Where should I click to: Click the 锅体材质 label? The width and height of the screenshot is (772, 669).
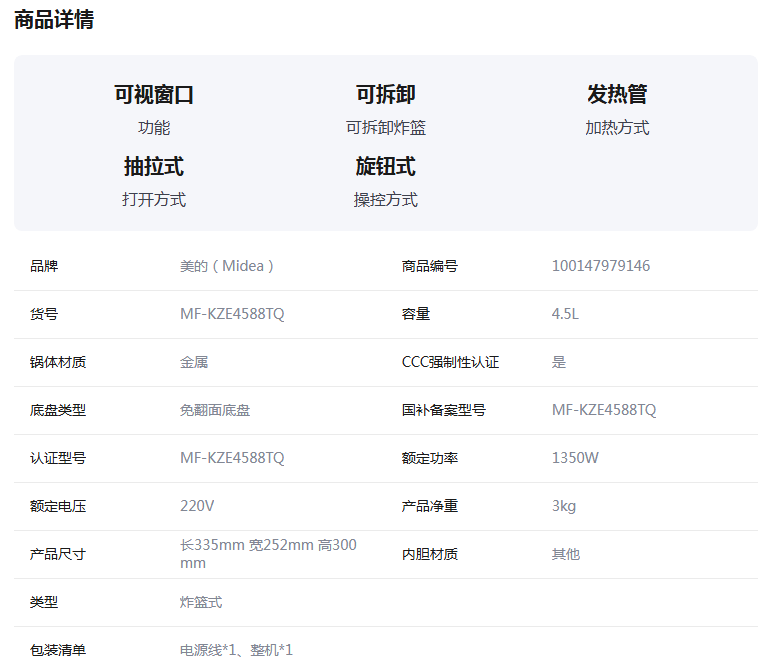tap(58, 362)
